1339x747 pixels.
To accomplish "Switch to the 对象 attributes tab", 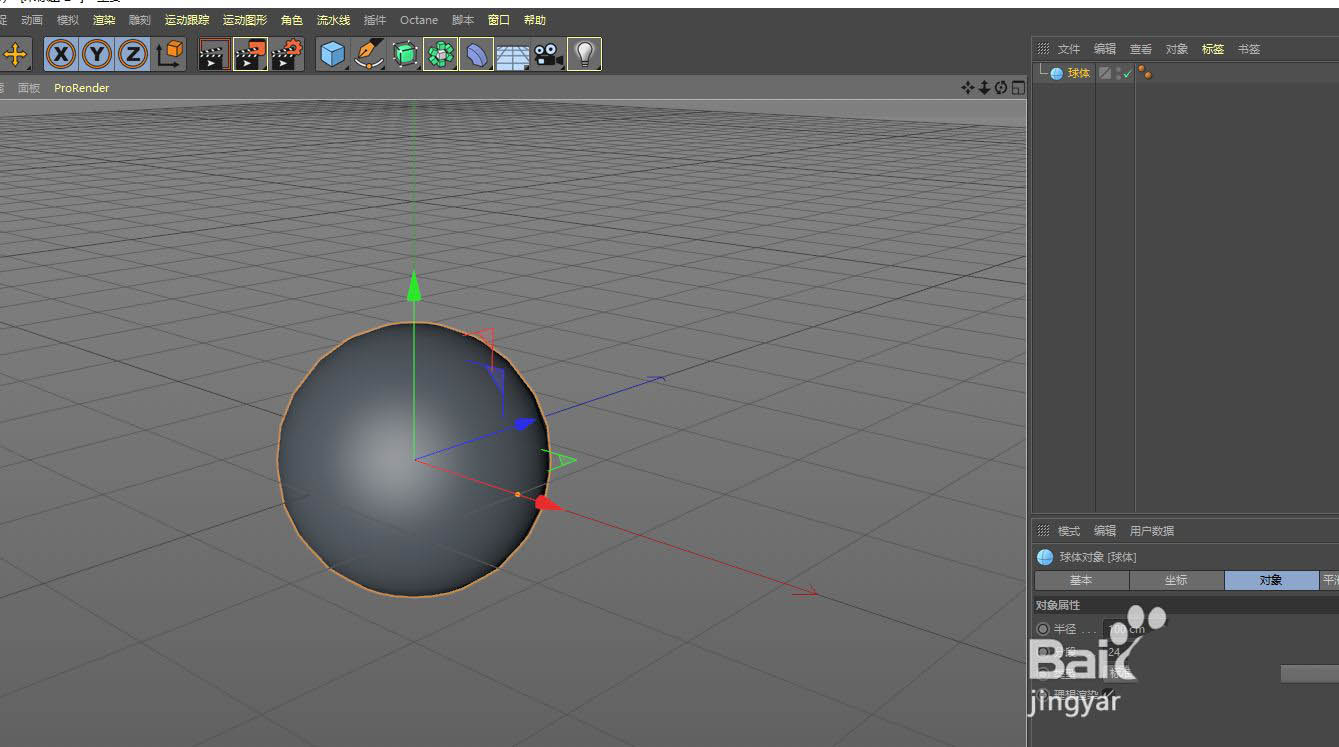I will (1271, 580).
